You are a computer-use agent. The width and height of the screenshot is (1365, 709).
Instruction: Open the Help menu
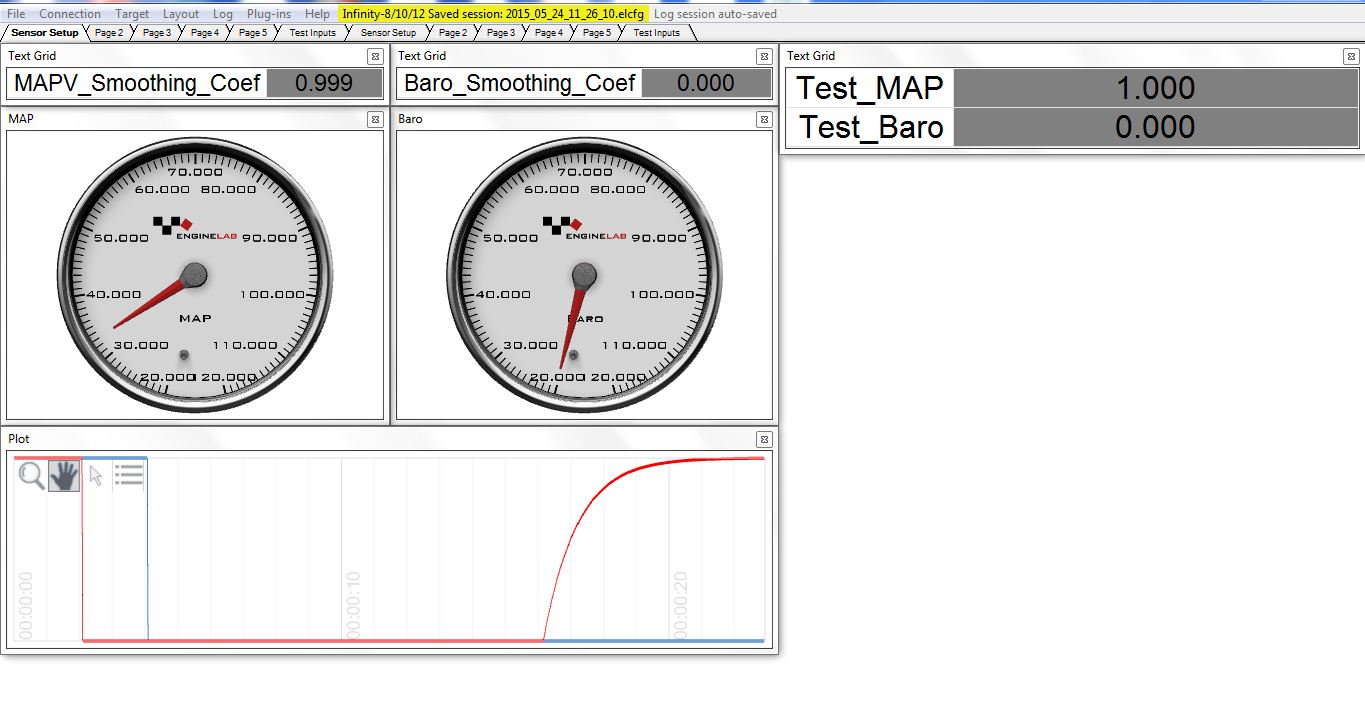317,14
